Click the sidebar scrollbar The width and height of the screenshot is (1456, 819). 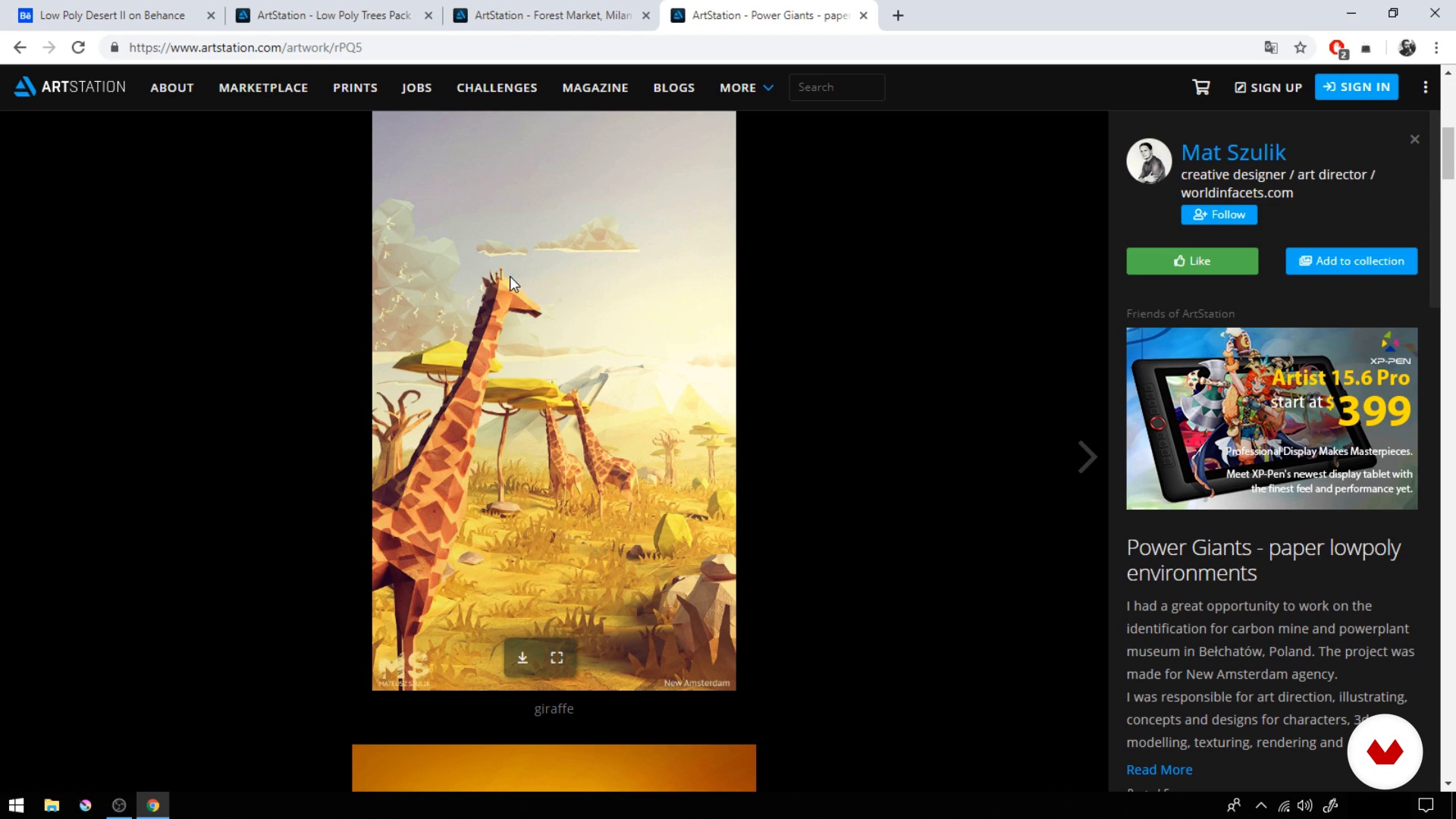coord(1434,209)
